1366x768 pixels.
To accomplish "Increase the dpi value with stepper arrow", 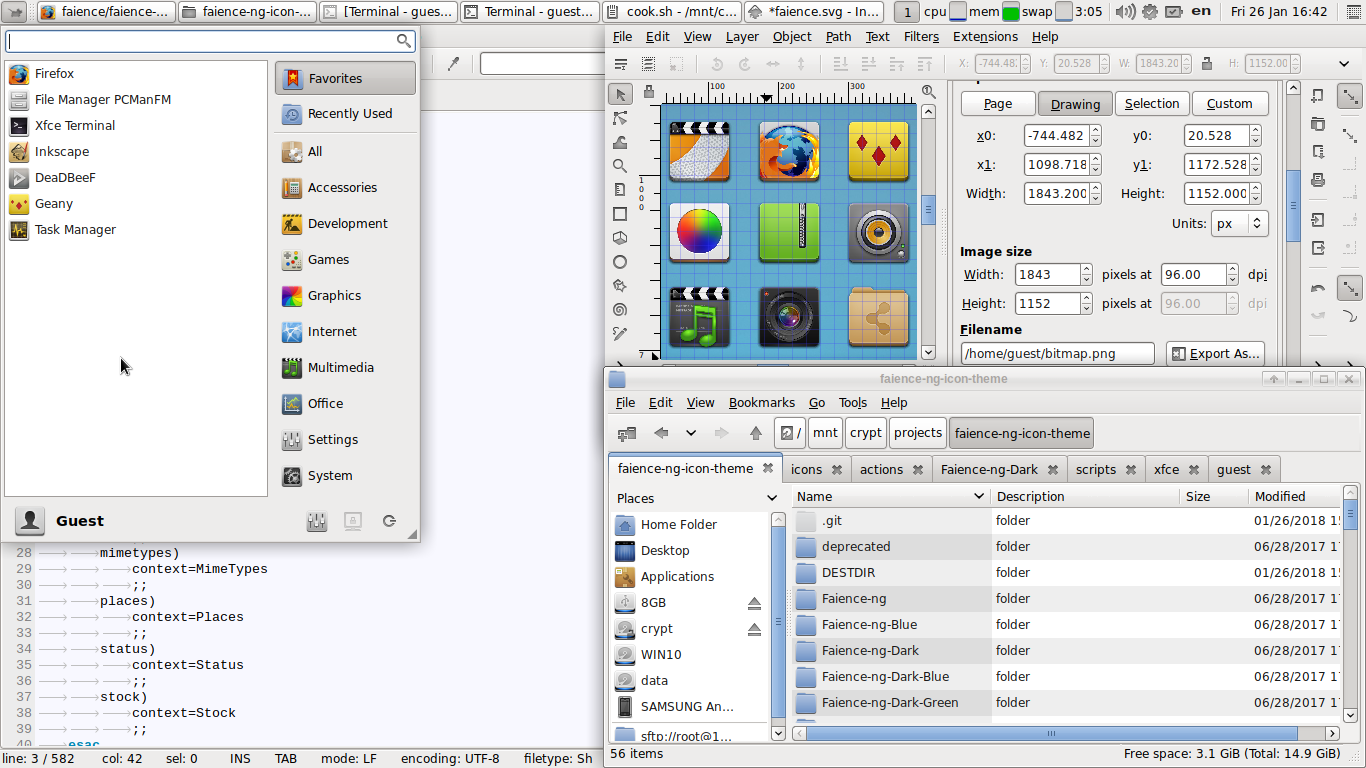I will pos(1232,269).
